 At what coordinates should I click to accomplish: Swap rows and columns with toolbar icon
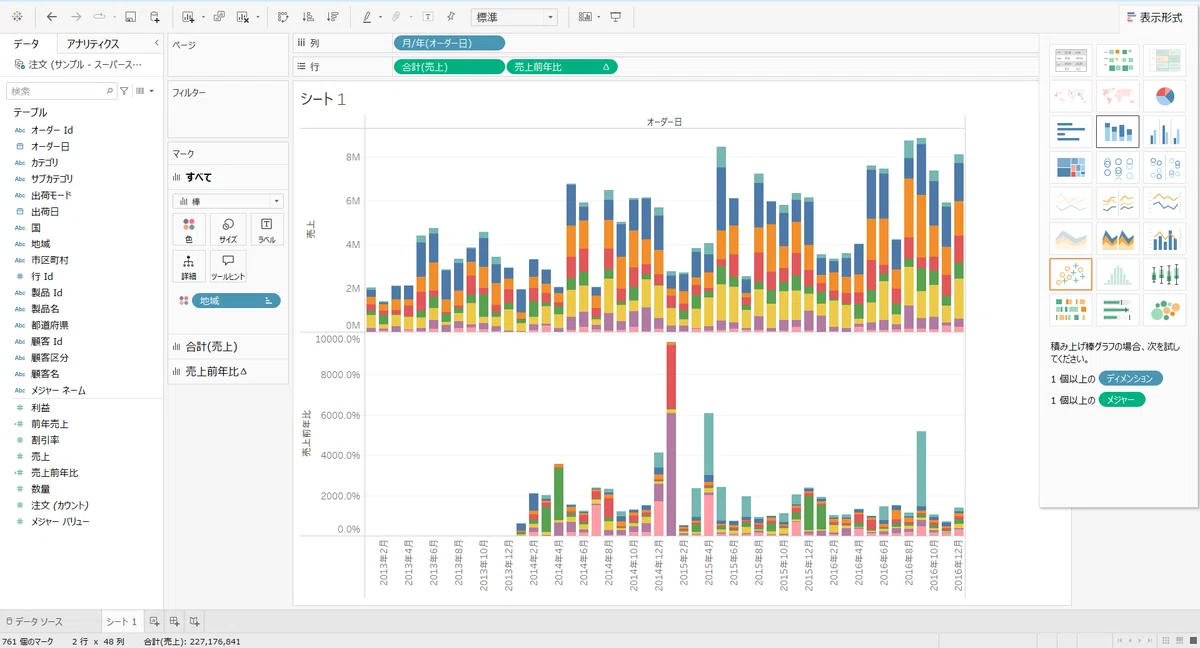(283, 17)
